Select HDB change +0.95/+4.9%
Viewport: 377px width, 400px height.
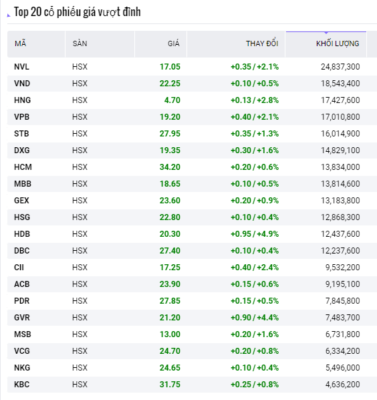255,234
